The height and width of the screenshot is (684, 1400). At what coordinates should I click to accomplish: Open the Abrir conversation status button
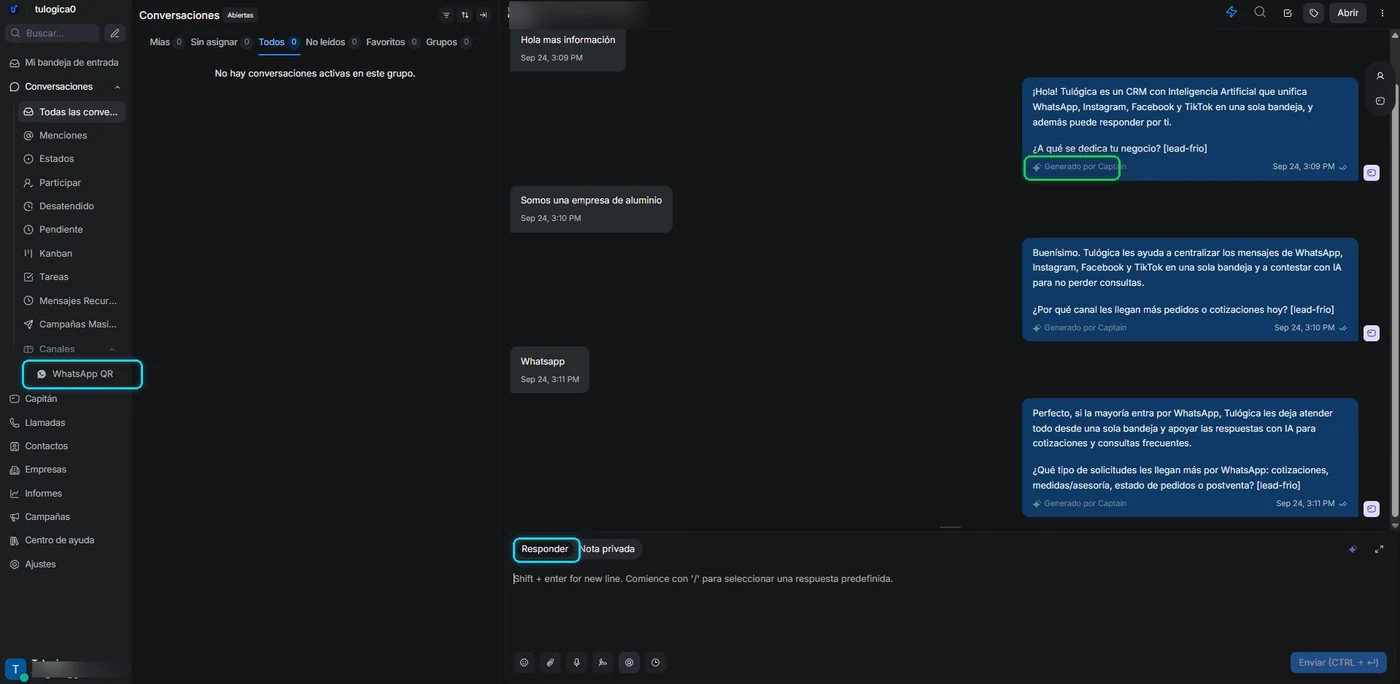click(x=1348, y=13)
